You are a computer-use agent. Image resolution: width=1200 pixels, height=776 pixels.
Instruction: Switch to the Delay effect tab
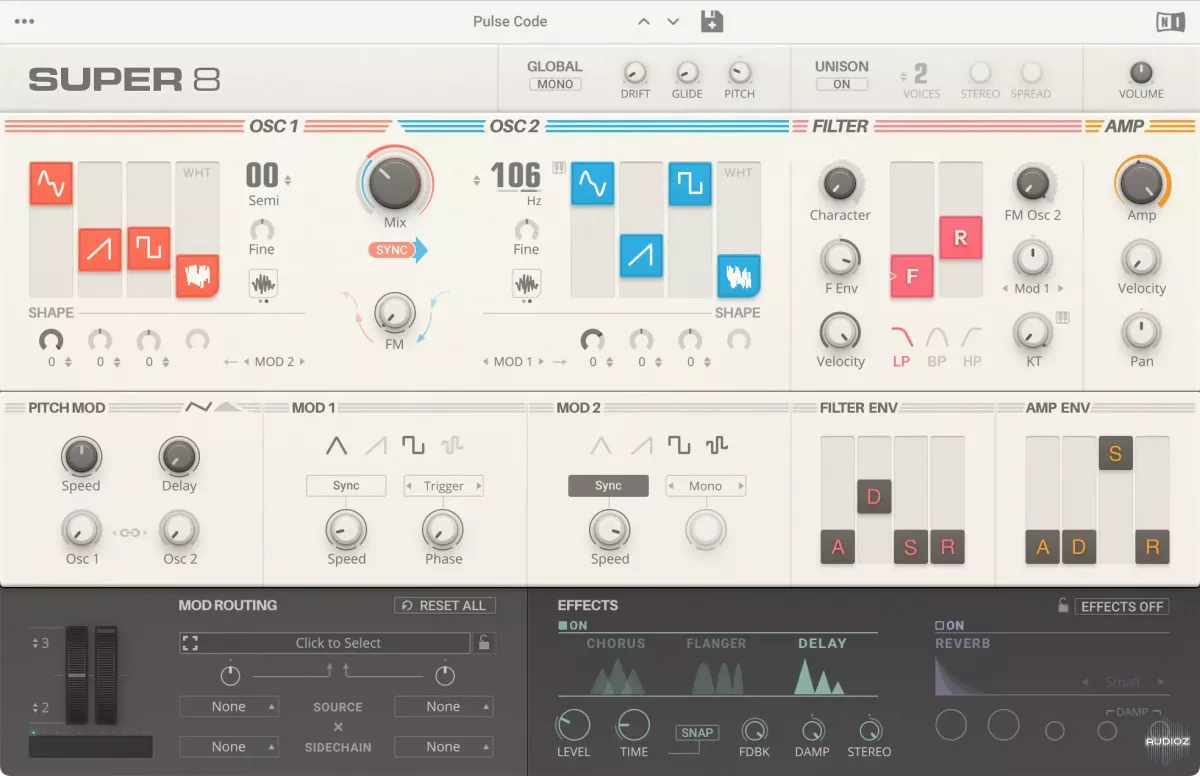[x=822, y=666]
